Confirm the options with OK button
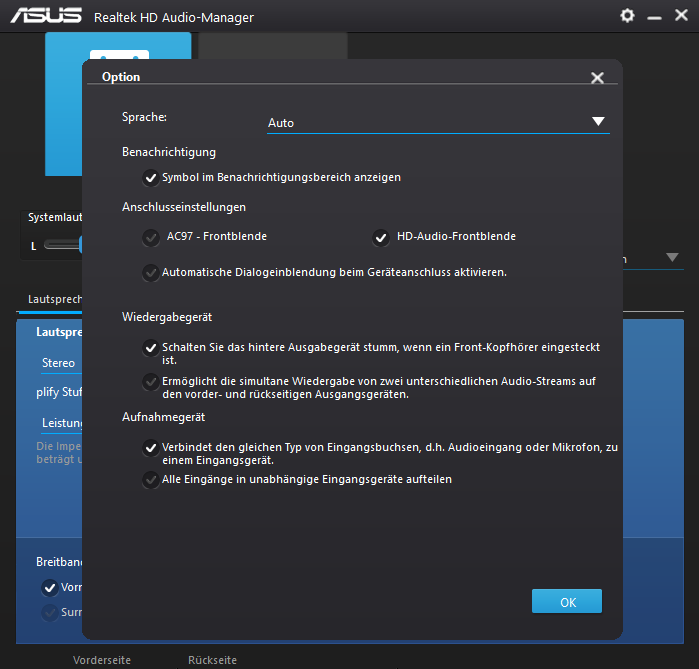The width and height of the screenshot is (699, 669). [x=567, y=601]
